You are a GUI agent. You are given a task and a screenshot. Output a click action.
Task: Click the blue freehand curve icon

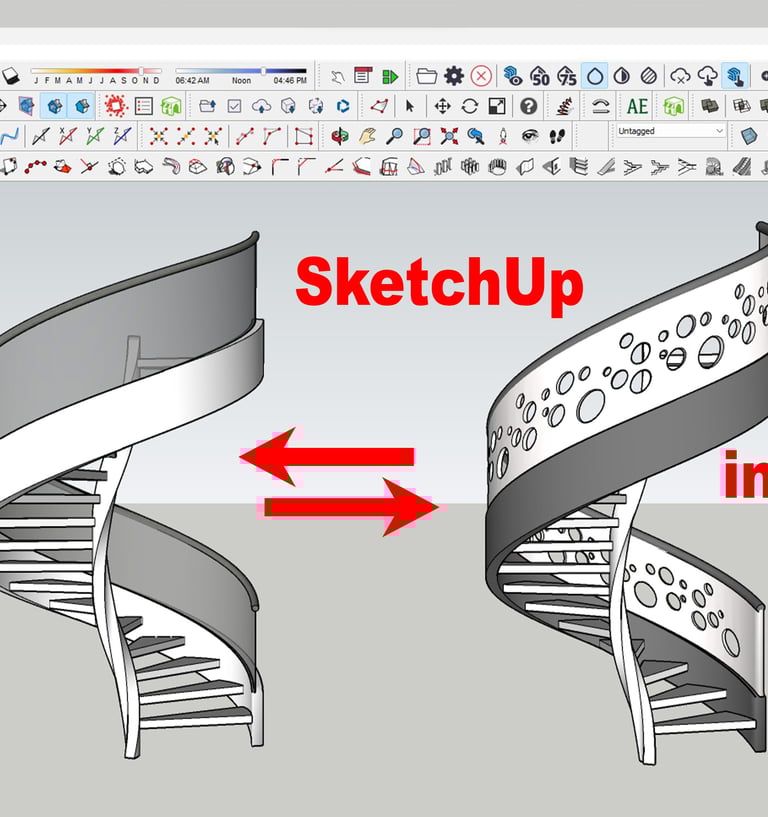pos(9,137)
